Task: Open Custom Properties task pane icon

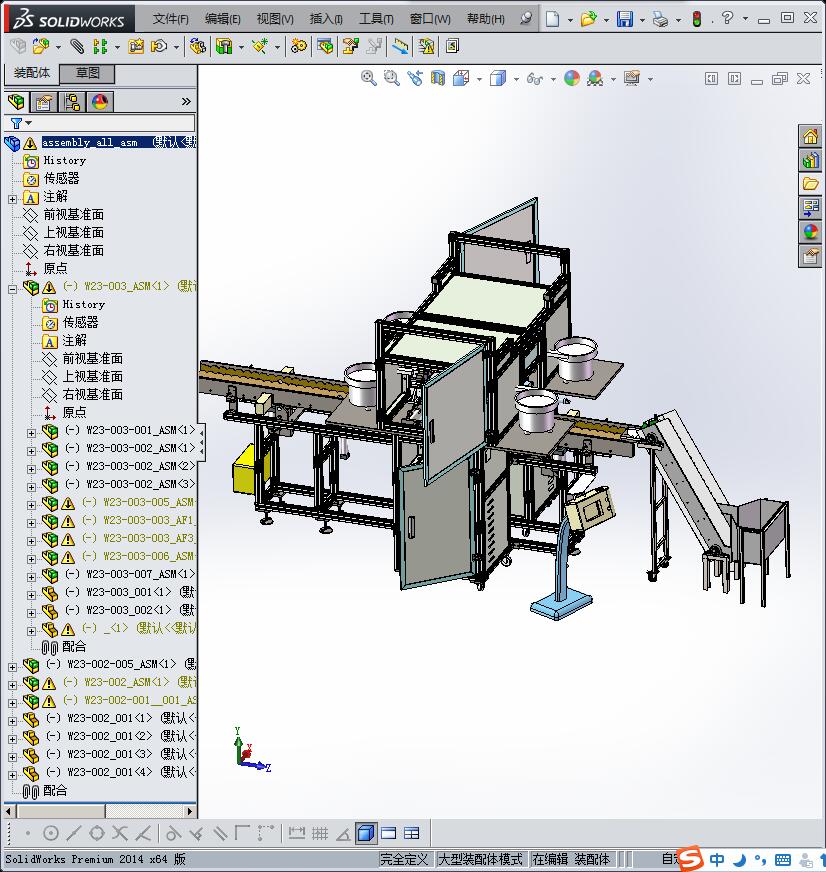Action: tap(810, 256)
